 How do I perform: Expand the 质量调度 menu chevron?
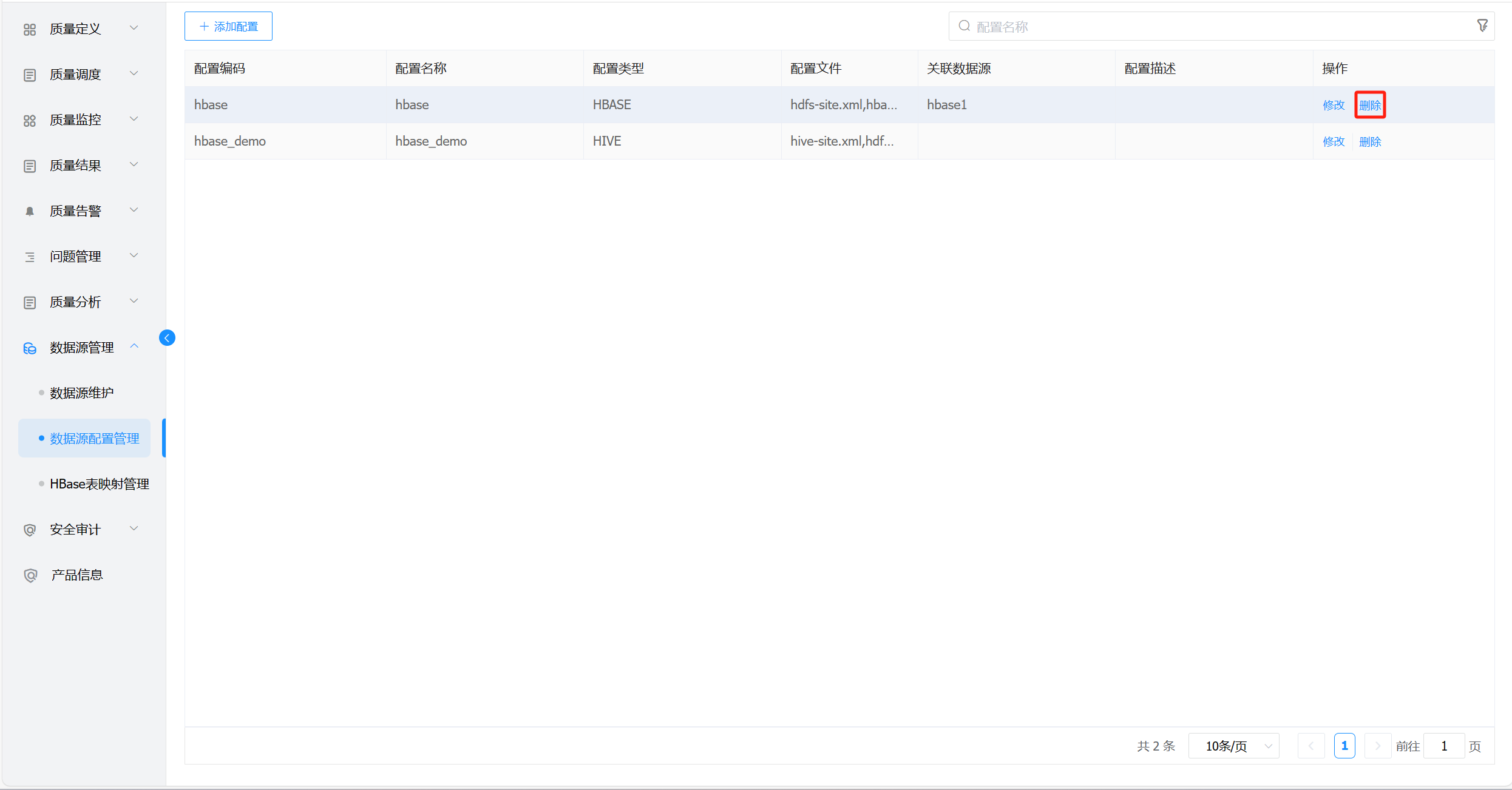(x=134, y=73)
